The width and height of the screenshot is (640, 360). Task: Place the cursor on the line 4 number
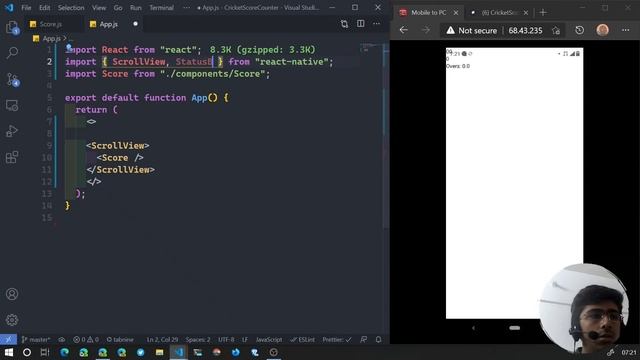tap(49, 86)
